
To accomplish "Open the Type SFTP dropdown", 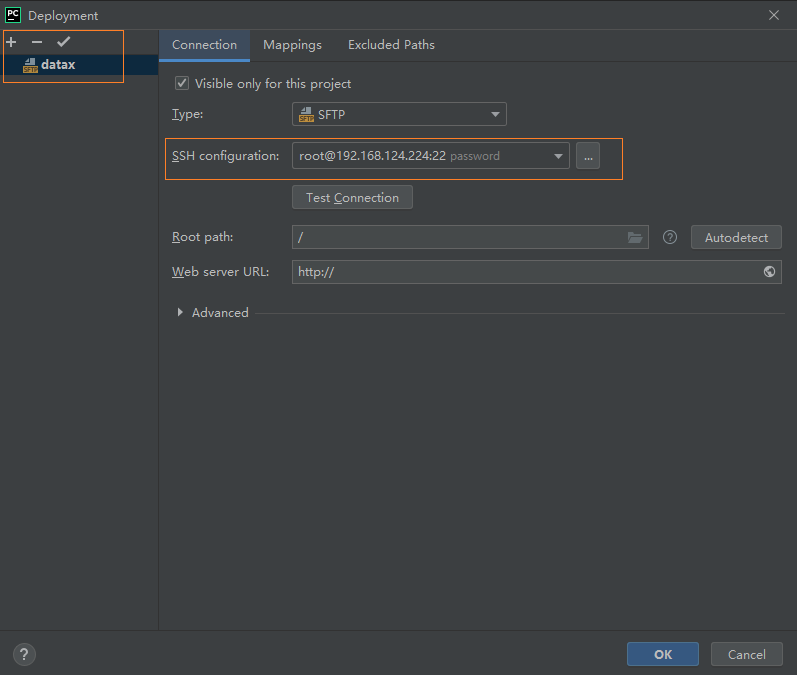I will pyautogui.click(x=399, y=114).
